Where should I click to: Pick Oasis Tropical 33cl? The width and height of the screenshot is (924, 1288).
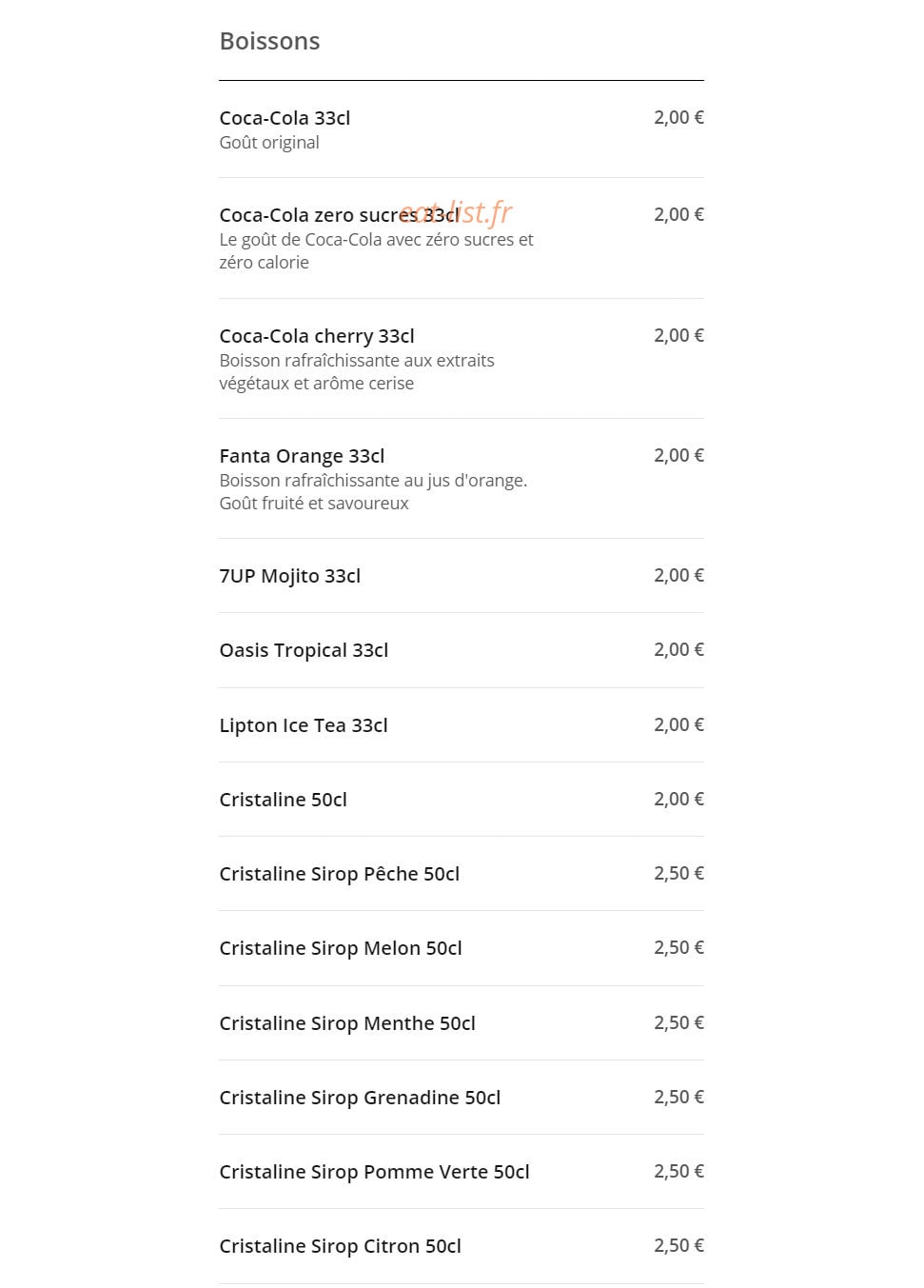[462, 650]
